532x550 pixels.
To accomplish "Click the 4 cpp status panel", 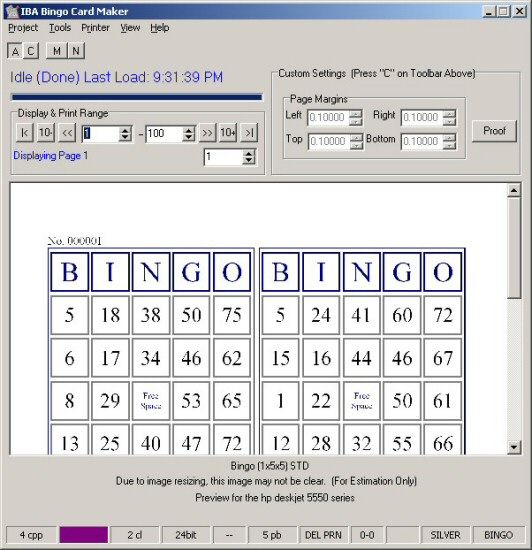I will point(31,535).
